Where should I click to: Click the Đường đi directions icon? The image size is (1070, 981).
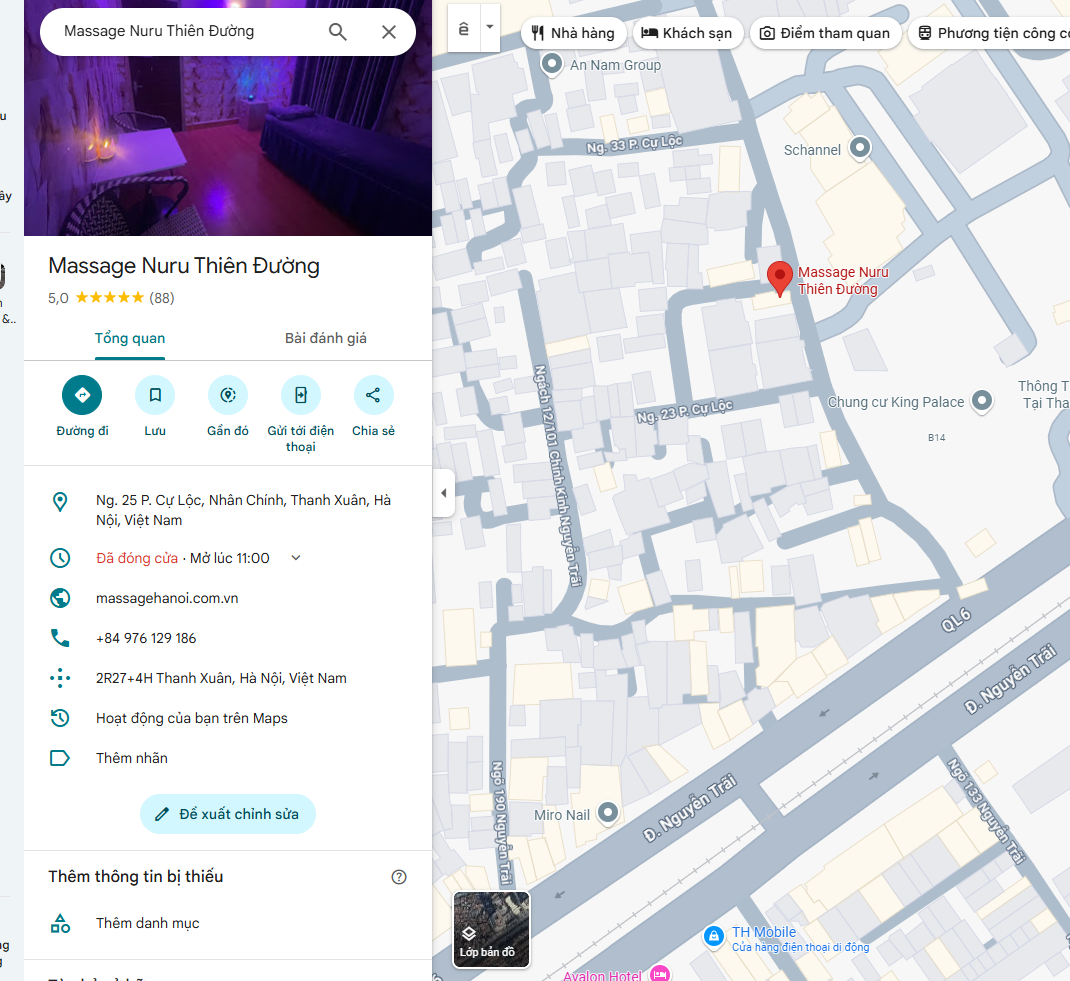[x=82, y=395]
